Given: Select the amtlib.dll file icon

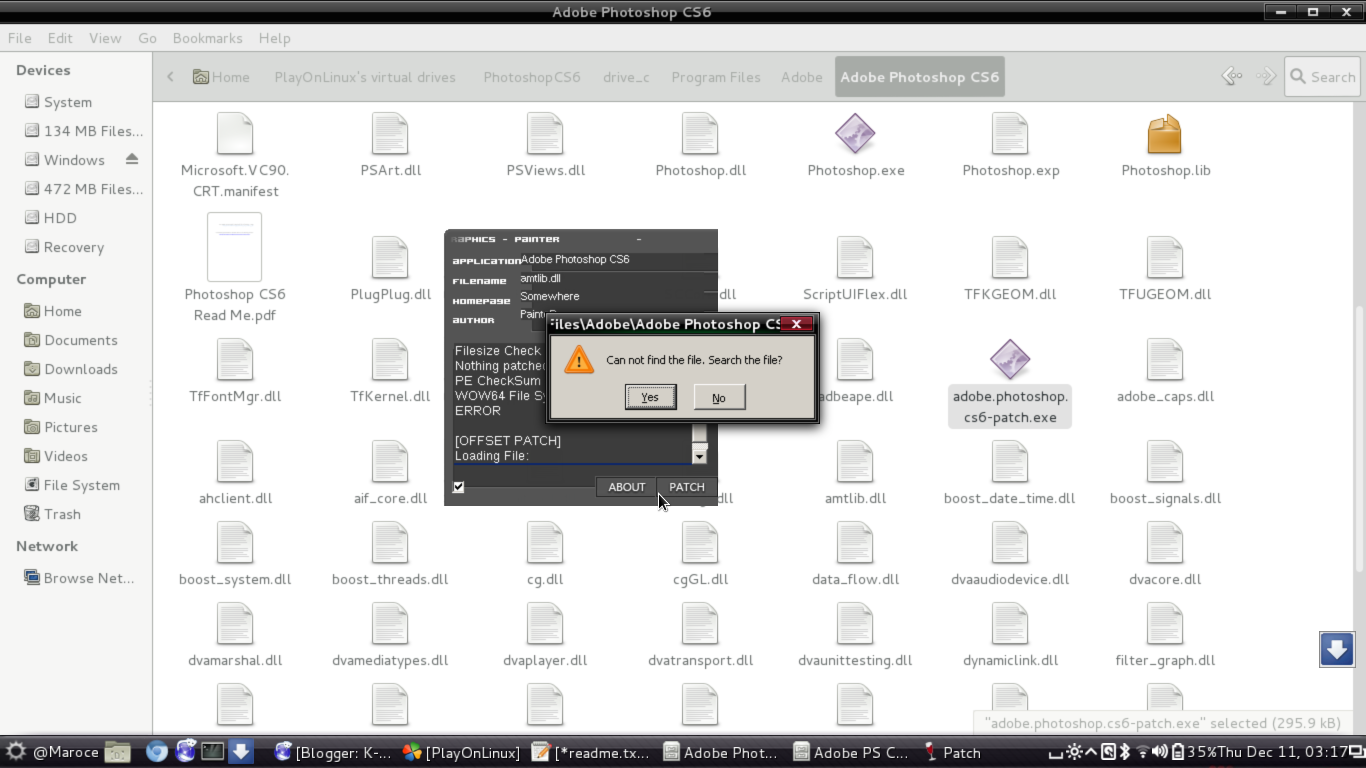Looking at the screenshot, I should coord(855,462).
